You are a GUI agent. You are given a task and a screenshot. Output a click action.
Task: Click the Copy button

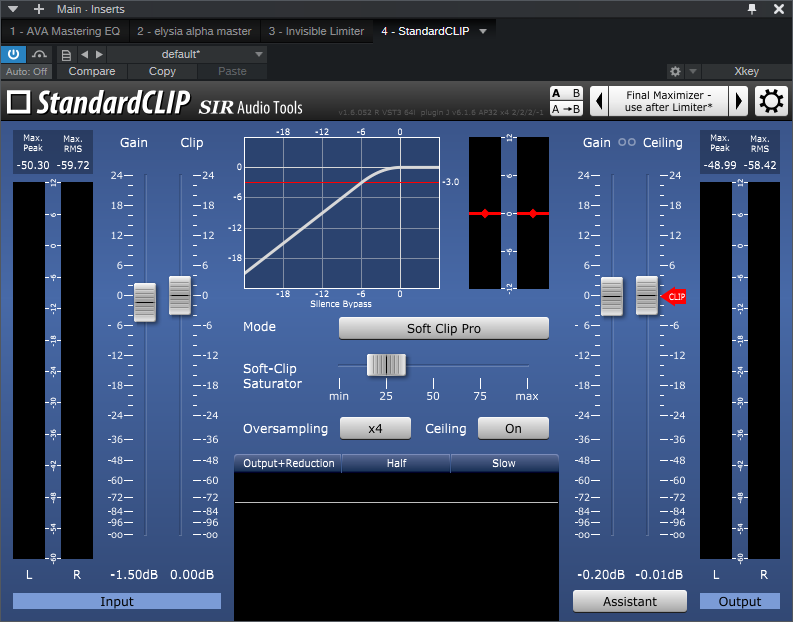[x=162, y=71]
